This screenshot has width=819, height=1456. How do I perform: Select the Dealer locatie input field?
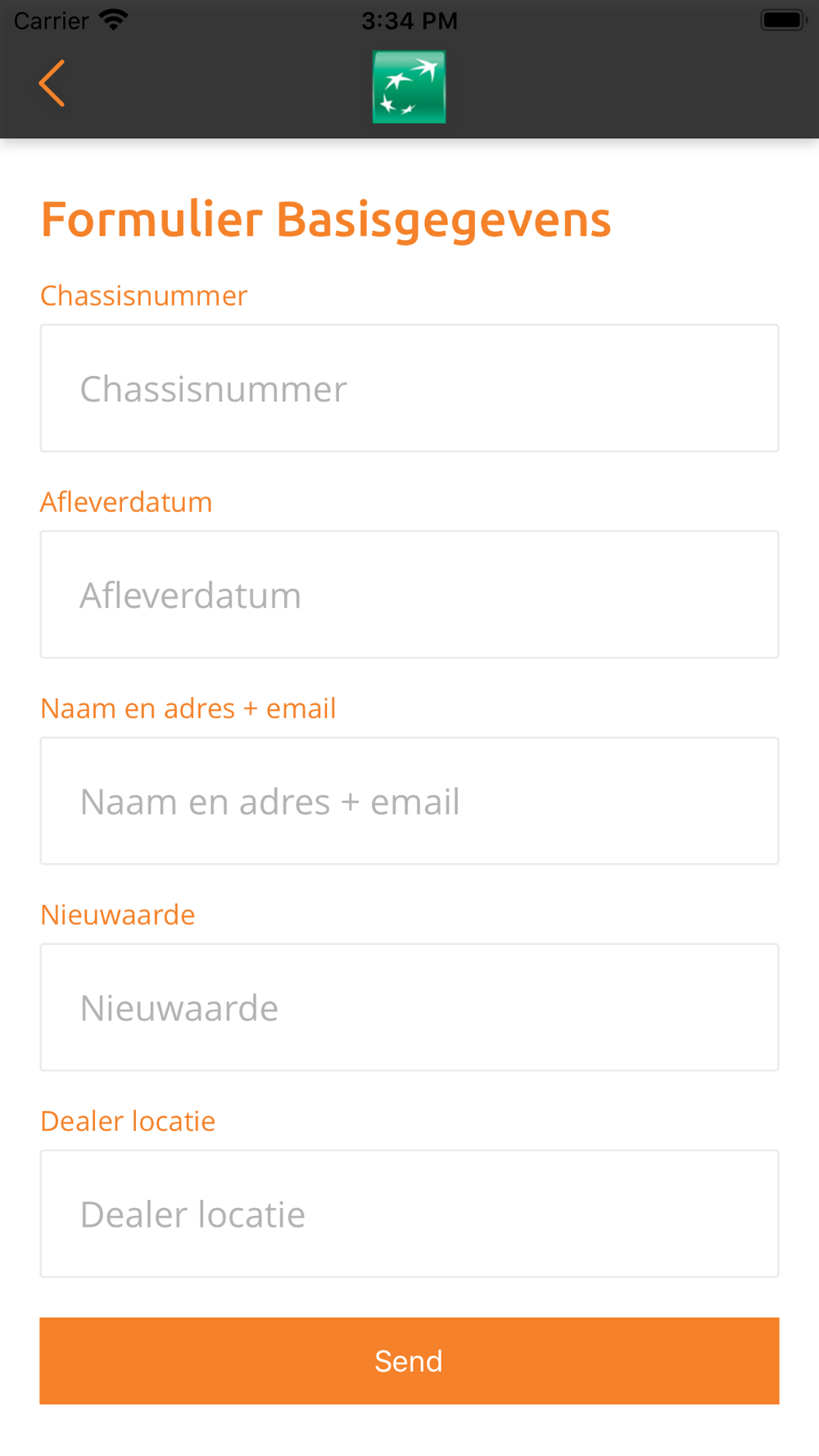pyautogui.click(x=409, y=1214)
